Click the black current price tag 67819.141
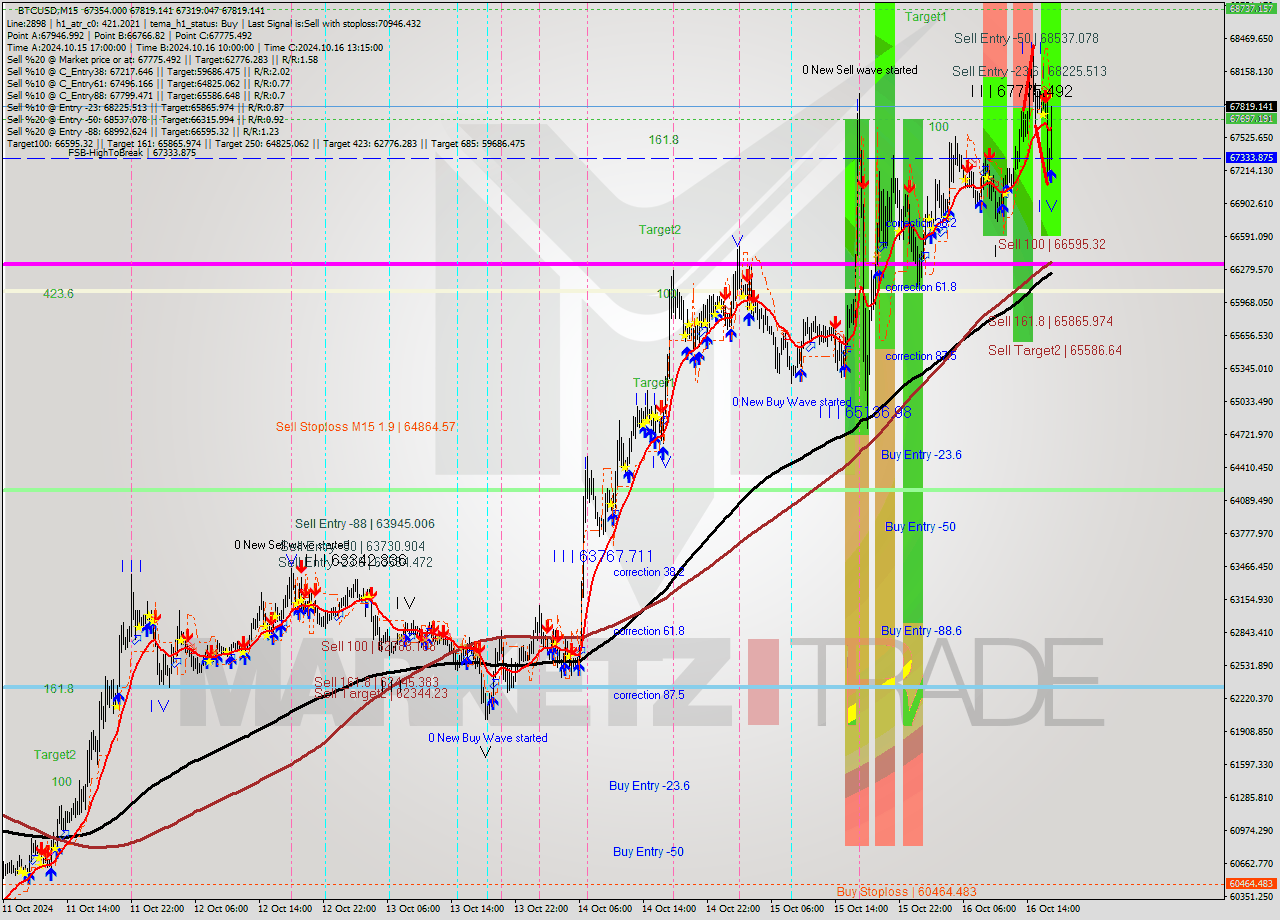This screenshot has height=920, width=1280. (1251, 106)
